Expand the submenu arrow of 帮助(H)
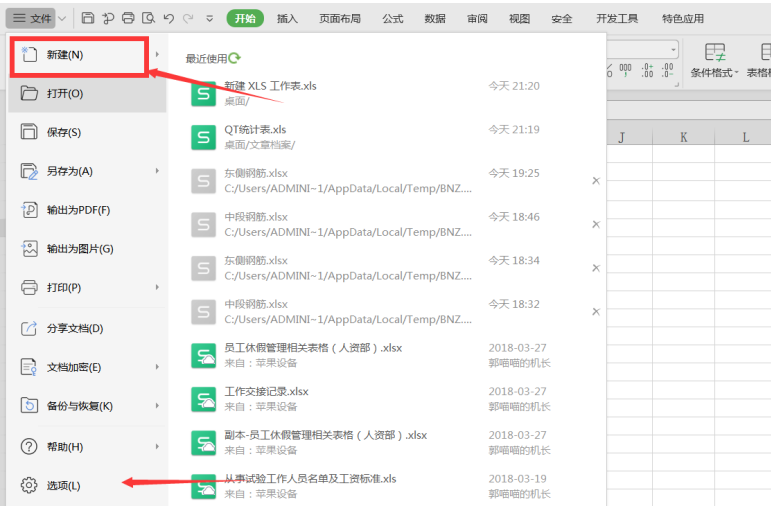Image resolution: width=771 pixels, height=512 pixels. click(157, 447)
